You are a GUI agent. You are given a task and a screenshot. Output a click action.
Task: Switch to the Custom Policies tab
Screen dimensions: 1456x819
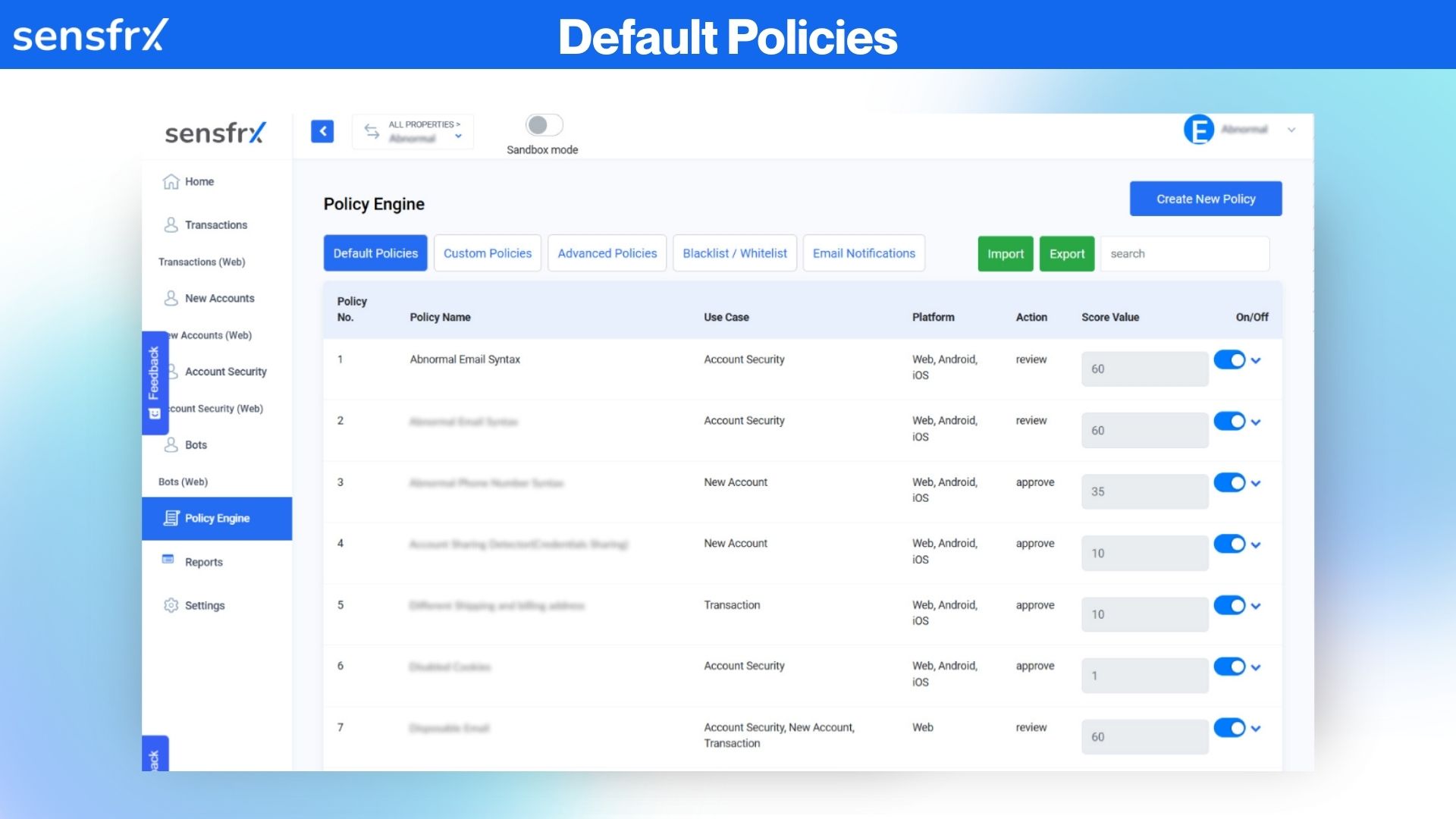click(x=487, y=253)
